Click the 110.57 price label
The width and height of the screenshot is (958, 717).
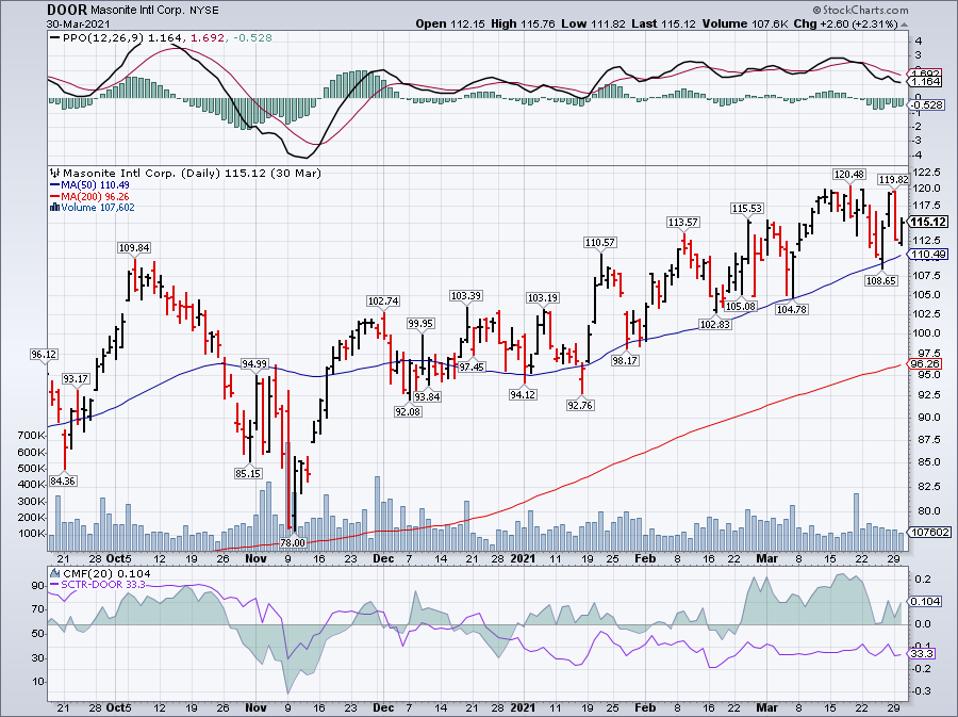600,242
